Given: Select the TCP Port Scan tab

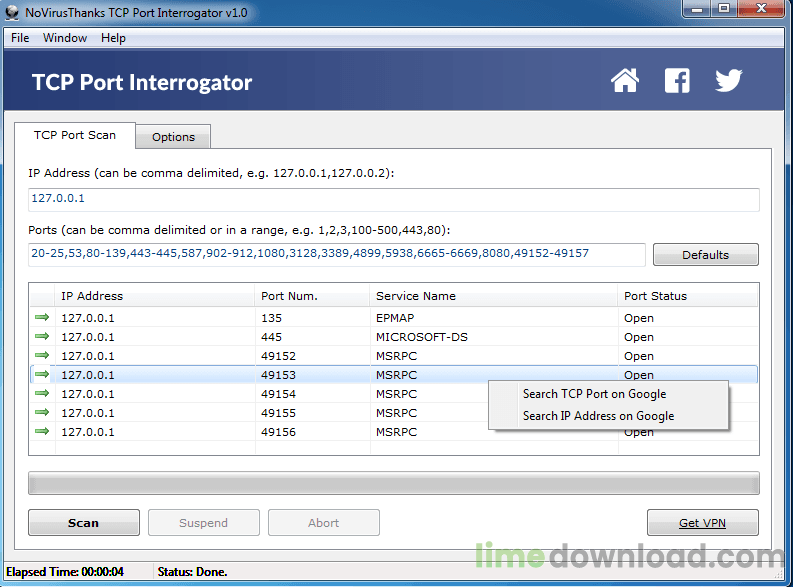Looking at the screenshot, I should point(75,135).
